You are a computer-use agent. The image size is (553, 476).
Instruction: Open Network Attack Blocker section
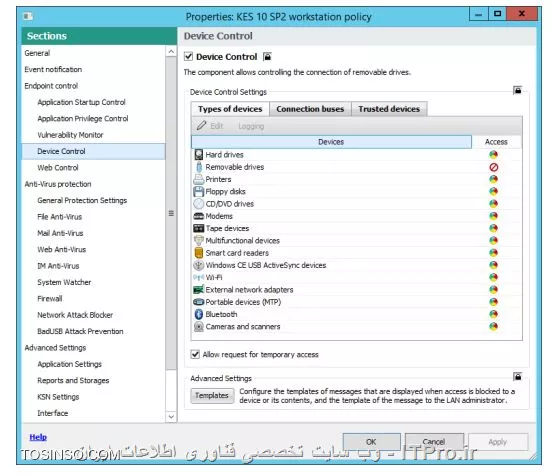75,315
